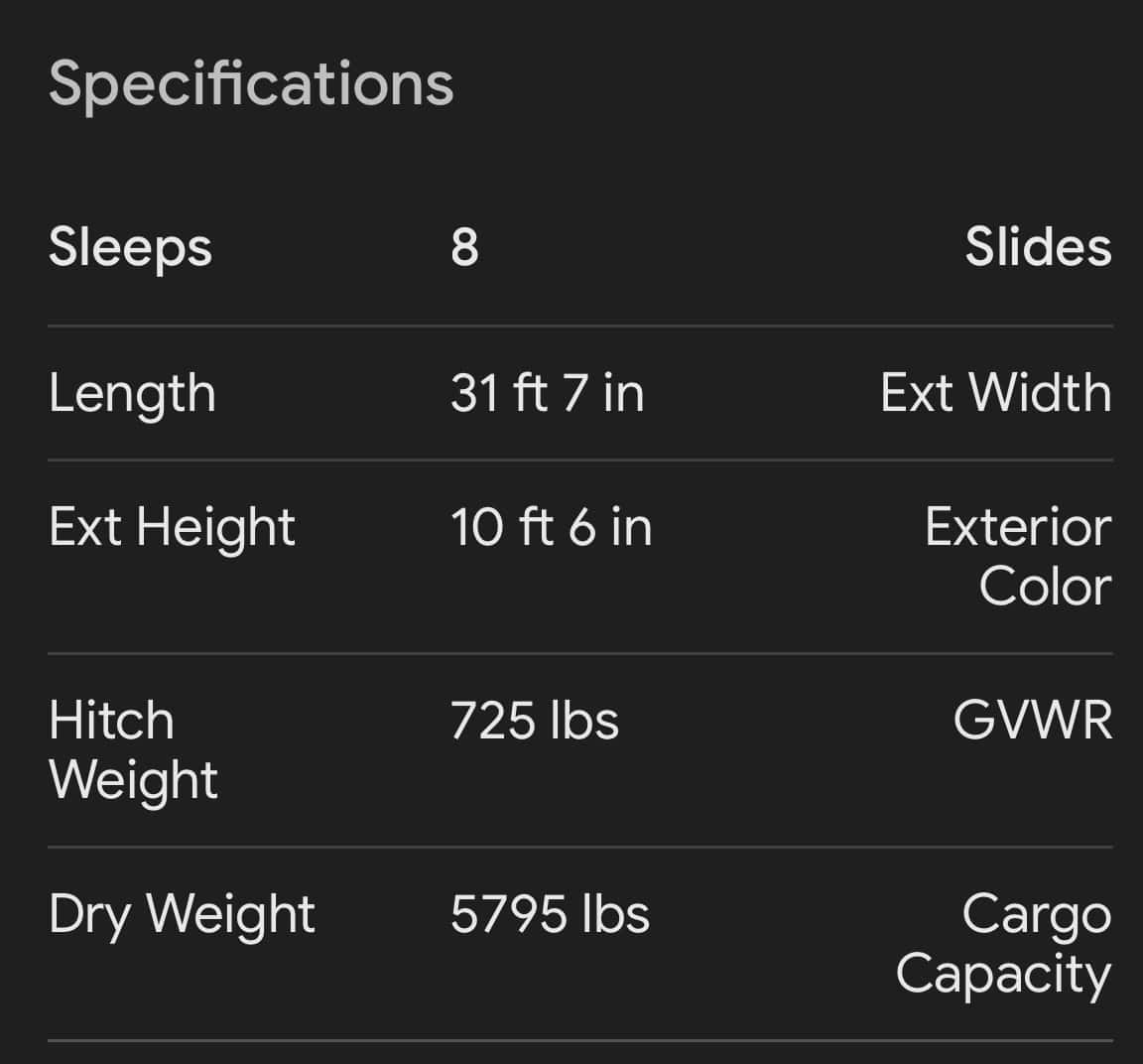The image size is (1143, 1064).
Task: Click the 725 lbs hitch weight value
Action: click(534, 721)
